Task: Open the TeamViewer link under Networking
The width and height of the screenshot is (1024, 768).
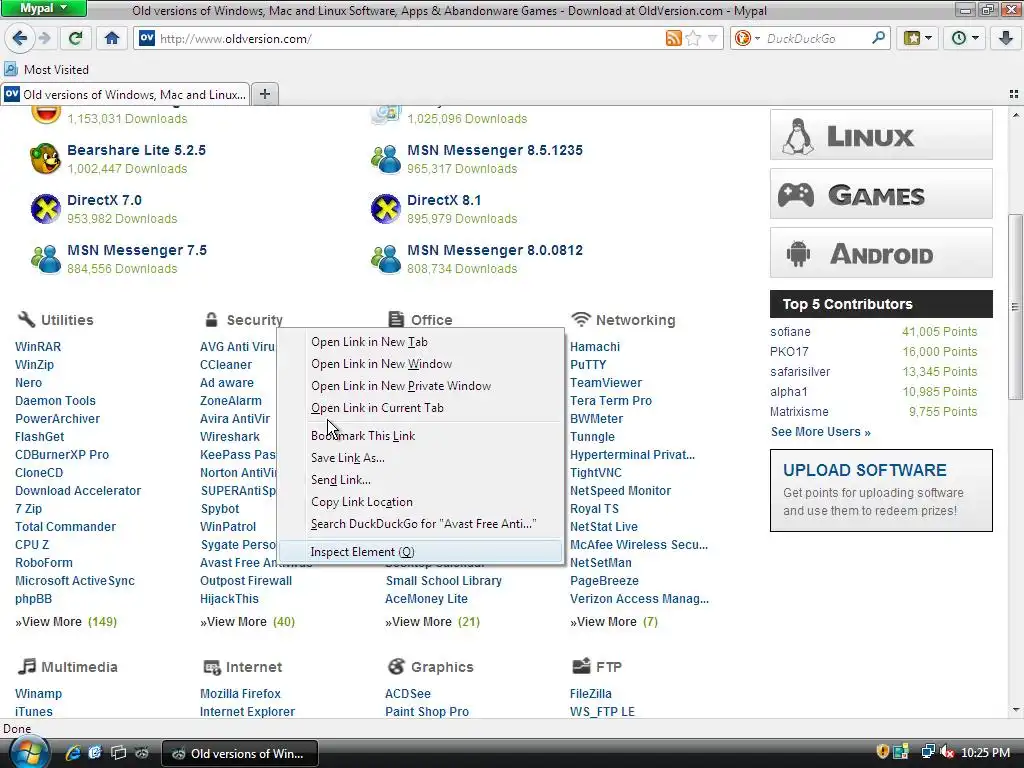Action: (x=606, y=383)
